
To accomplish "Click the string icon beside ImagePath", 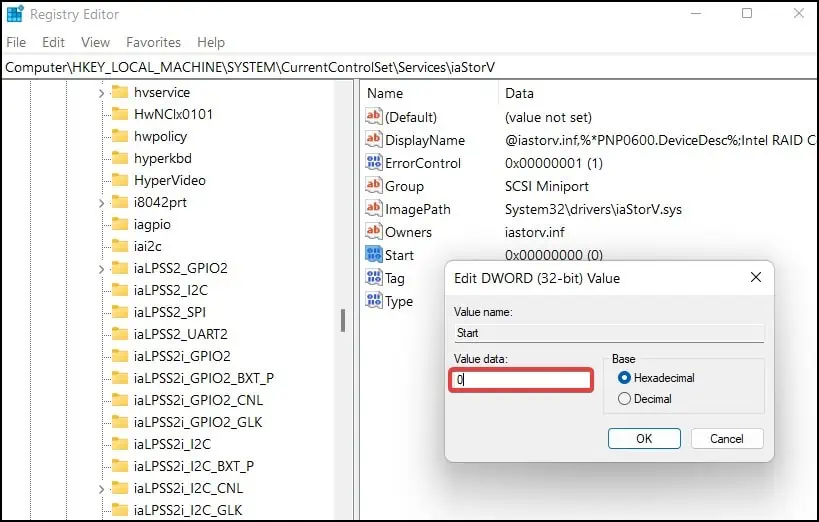I will click(x=373, y=208).
